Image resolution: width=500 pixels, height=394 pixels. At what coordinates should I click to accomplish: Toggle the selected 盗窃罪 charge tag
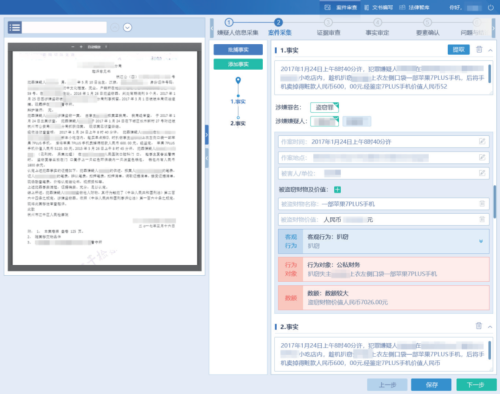pyautogui.click(x=324, y=107)
